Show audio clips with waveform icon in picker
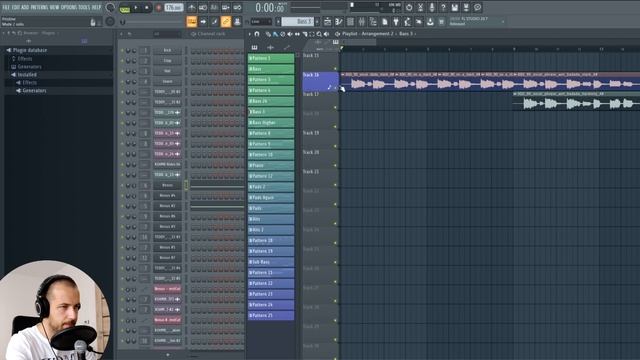This screenshot has width=640, height=360. click(270, 48)
